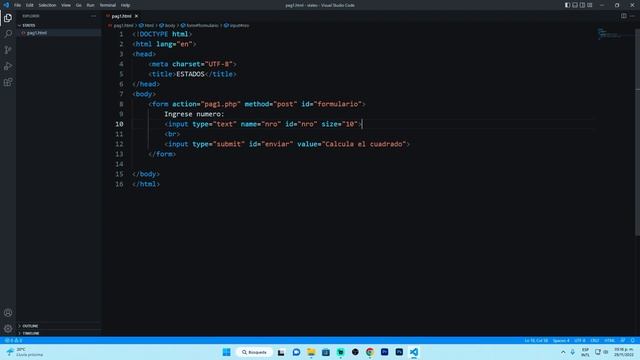Open the Source Control view
Screen dimensions: 640x360
click(x=8, y=50)
